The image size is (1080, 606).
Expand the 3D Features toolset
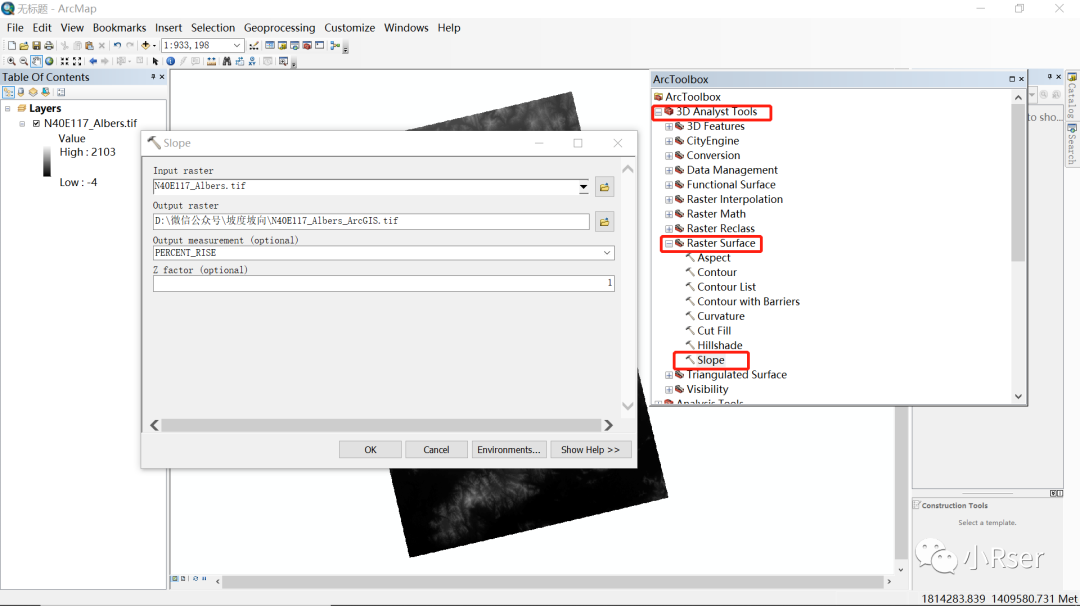(669, 127)
